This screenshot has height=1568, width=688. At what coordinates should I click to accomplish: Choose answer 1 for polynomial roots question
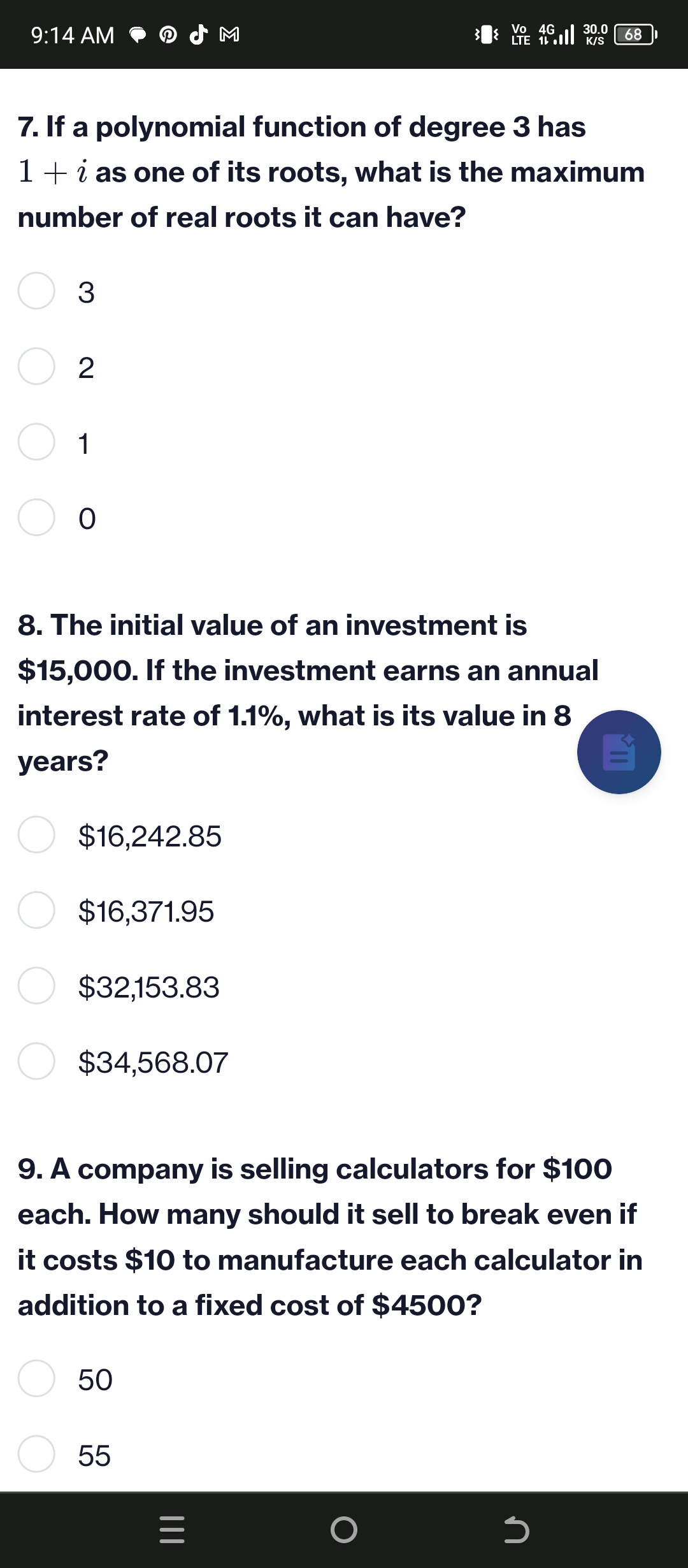tap(36, 442)
